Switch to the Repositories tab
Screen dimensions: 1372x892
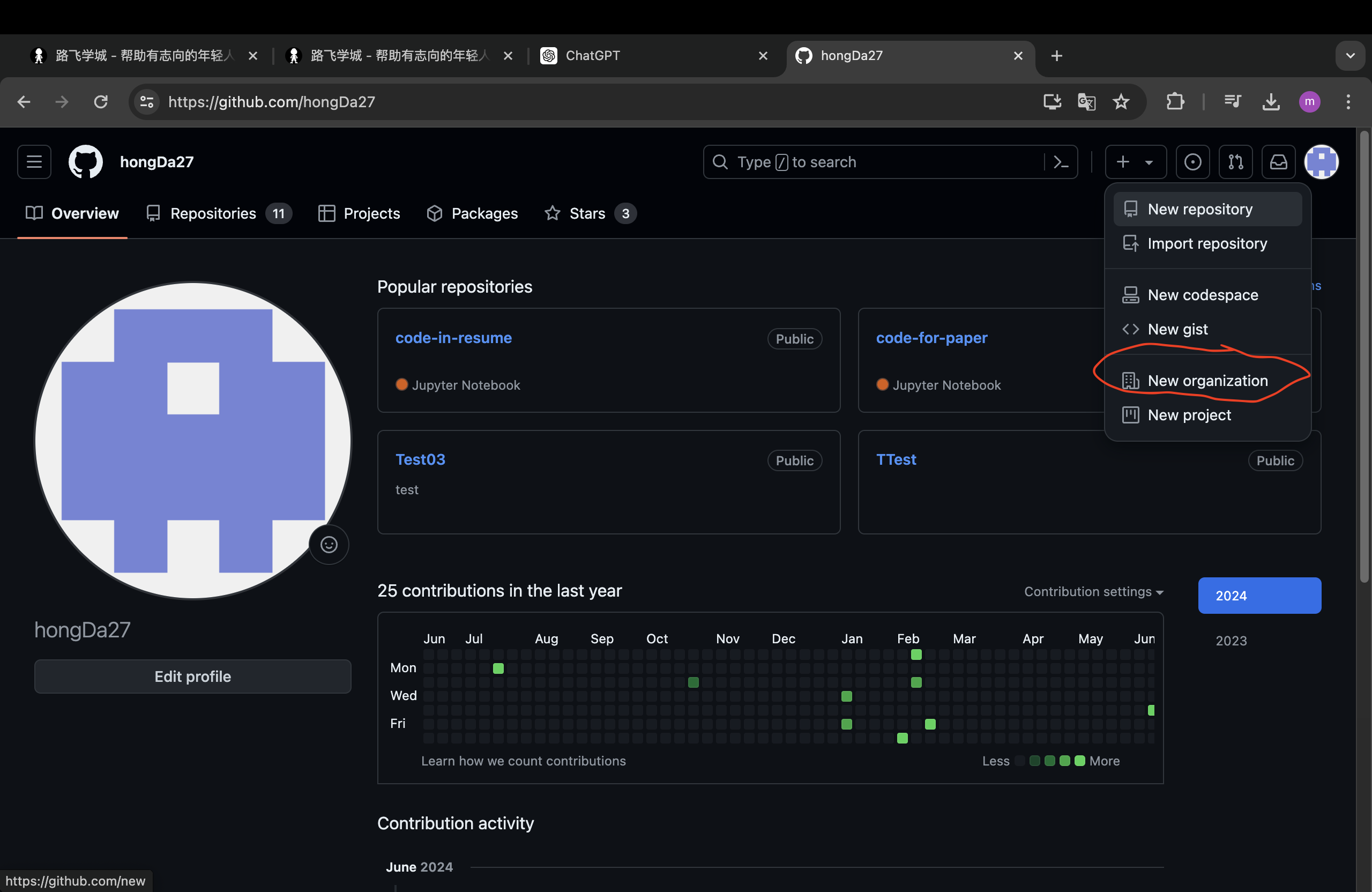(x=219, y=213)
